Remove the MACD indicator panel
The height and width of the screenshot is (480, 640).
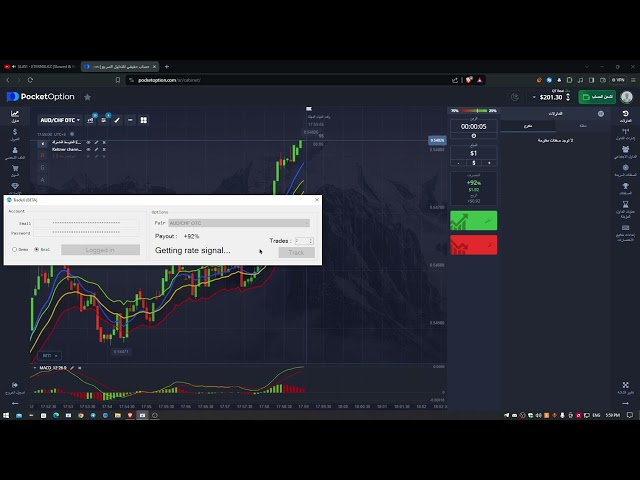point(80,368)
